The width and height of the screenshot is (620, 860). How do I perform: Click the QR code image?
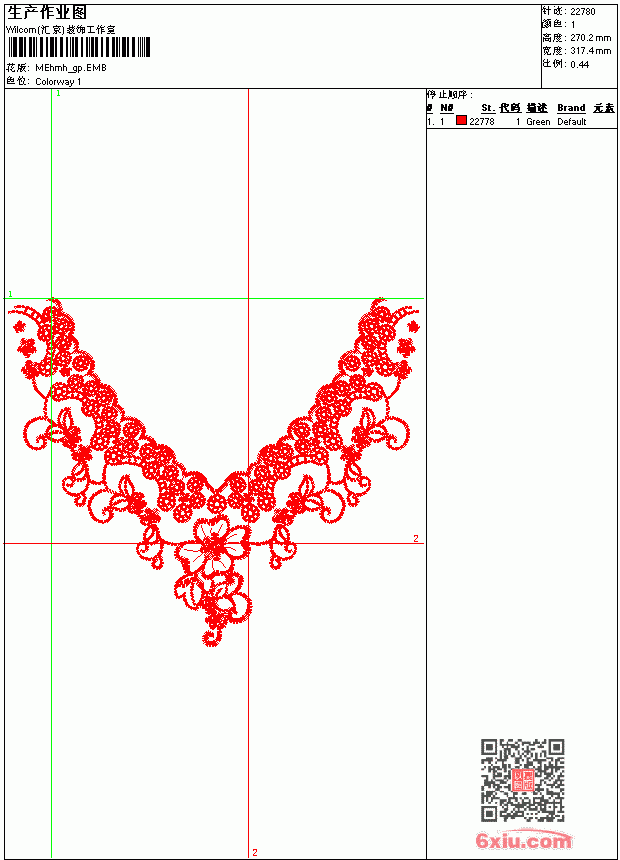[x=522, y=780]
